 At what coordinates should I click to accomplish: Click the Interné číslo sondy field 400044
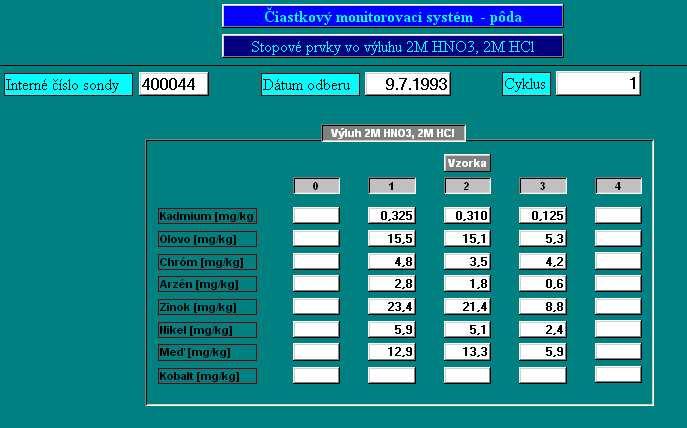pyautogui.click(x=174, y=84)
